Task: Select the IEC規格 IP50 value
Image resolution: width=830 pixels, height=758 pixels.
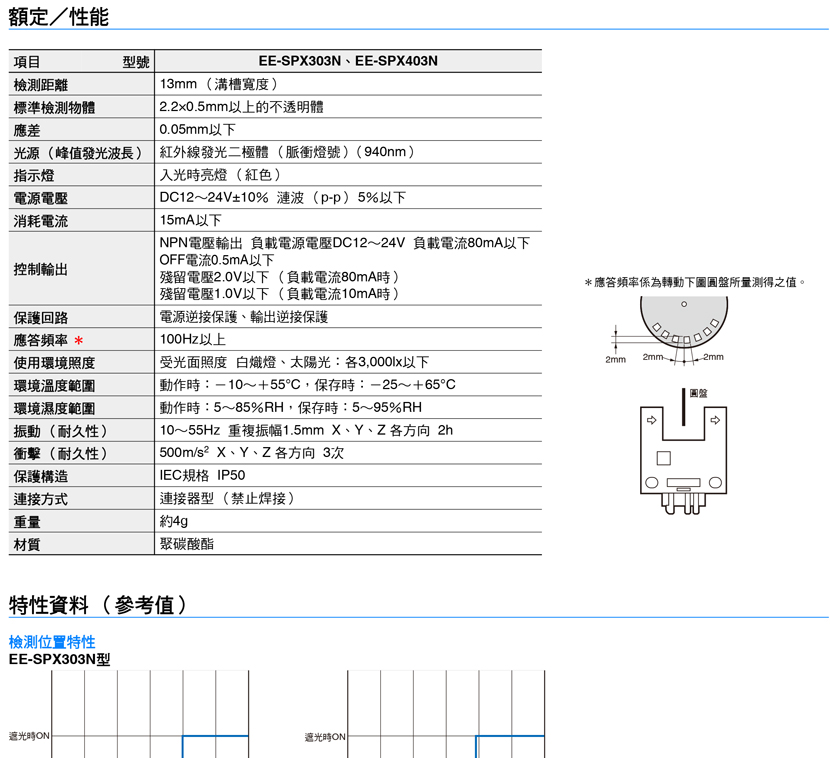Action: pos(202,476)
